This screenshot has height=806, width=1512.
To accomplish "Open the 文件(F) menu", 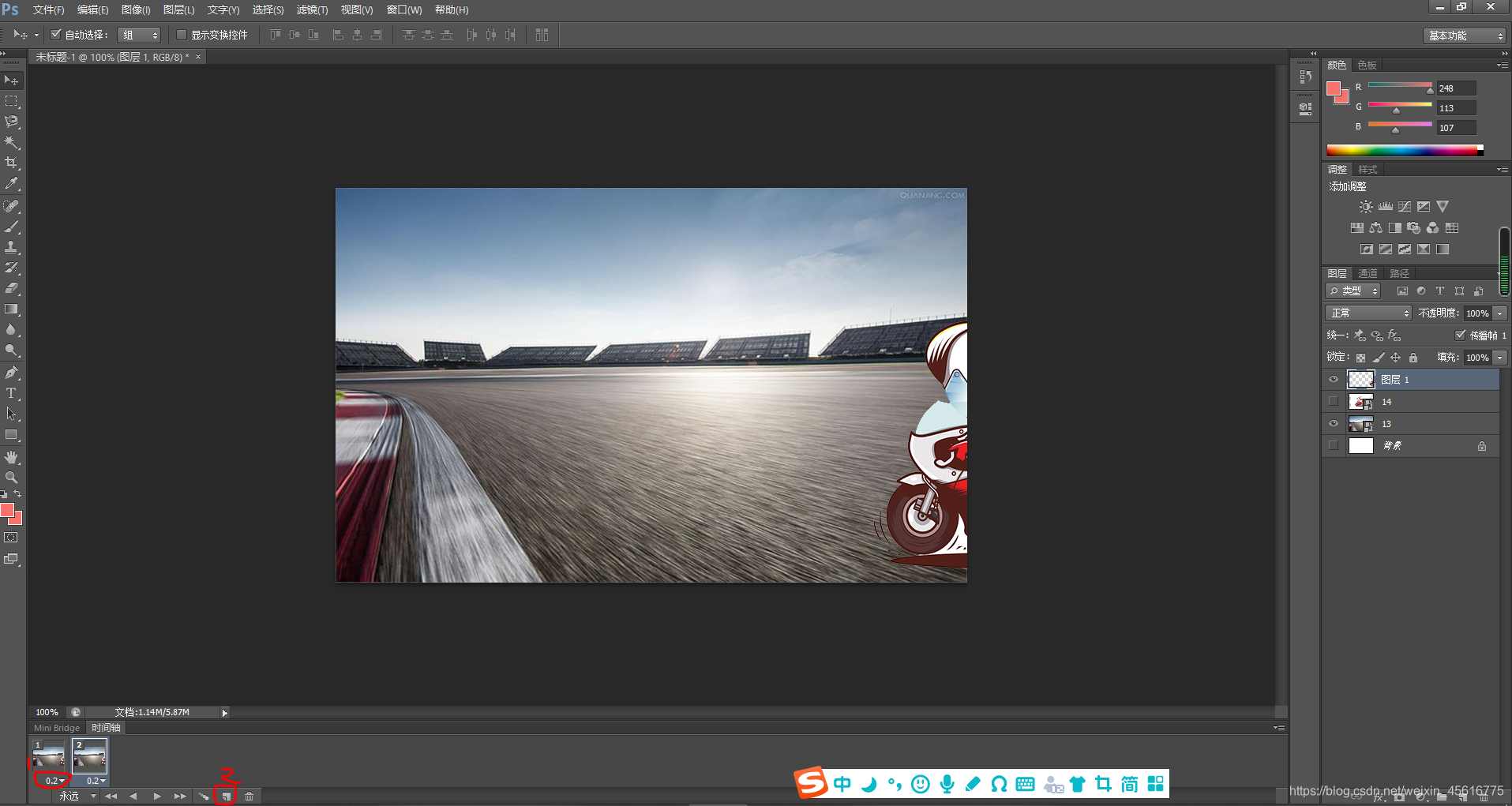I will [x=48, y=9].
